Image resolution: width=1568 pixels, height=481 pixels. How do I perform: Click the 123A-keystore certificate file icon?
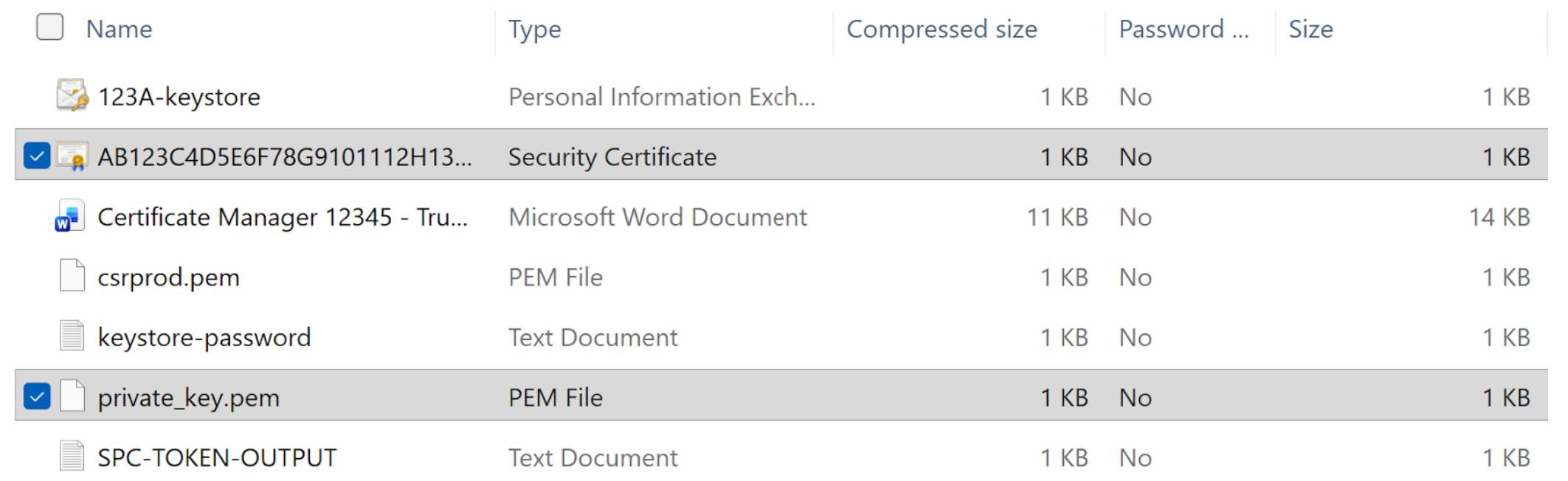point(72,96)
